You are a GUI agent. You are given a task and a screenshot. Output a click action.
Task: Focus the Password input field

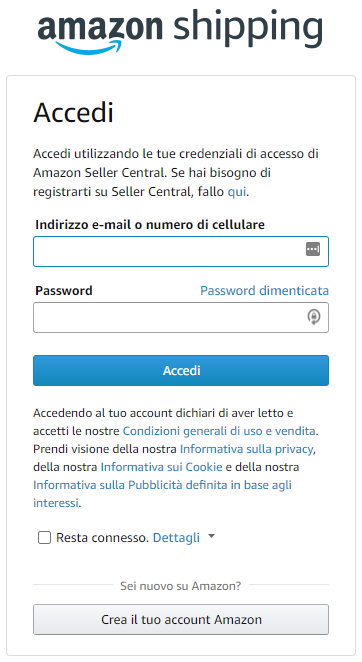pyautogui.click(x=181, y=317)
